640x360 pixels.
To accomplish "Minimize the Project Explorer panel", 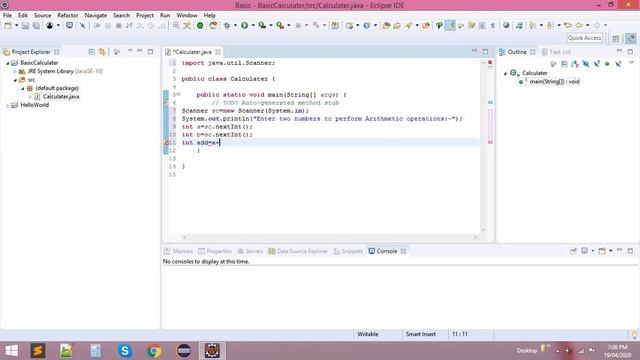I will point(140,51).
